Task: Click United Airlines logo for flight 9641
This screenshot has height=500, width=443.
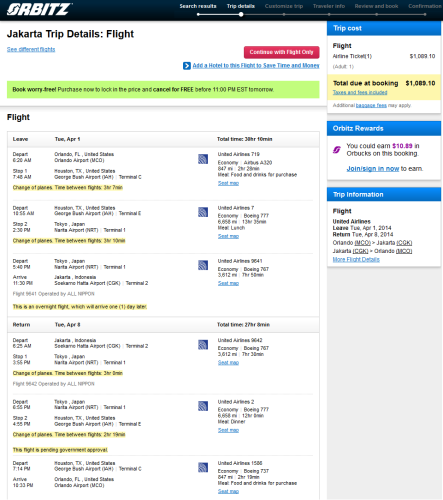Action: [x=203, y=265]
